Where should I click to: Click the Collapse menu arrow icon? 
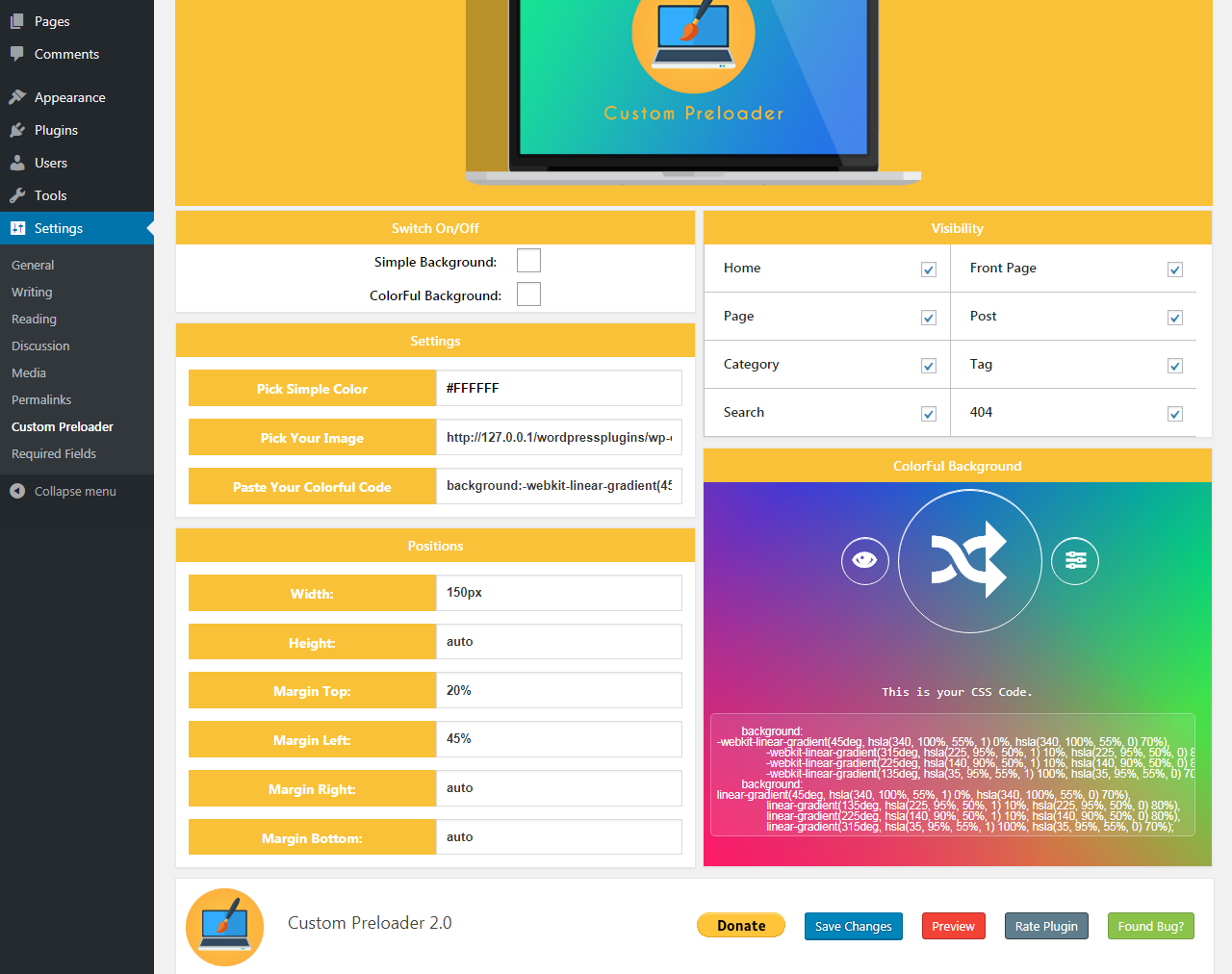pos(17,491)
